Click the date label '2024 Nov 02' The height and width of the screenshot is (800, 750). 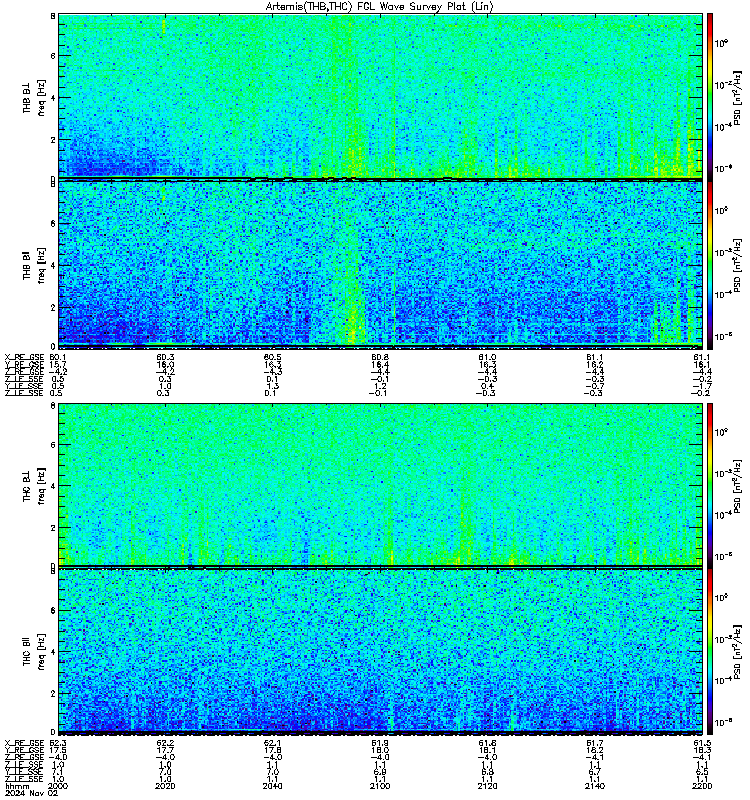[32, 793]
